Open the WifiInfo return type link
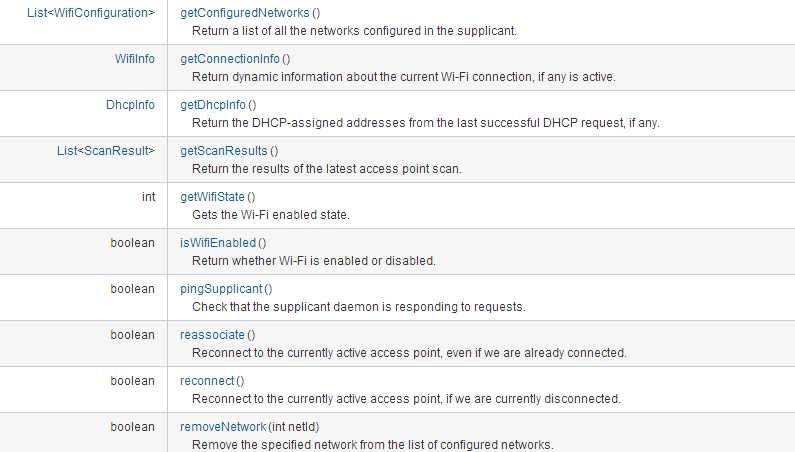This screenshot has width=795, height=452. [135, 59]
